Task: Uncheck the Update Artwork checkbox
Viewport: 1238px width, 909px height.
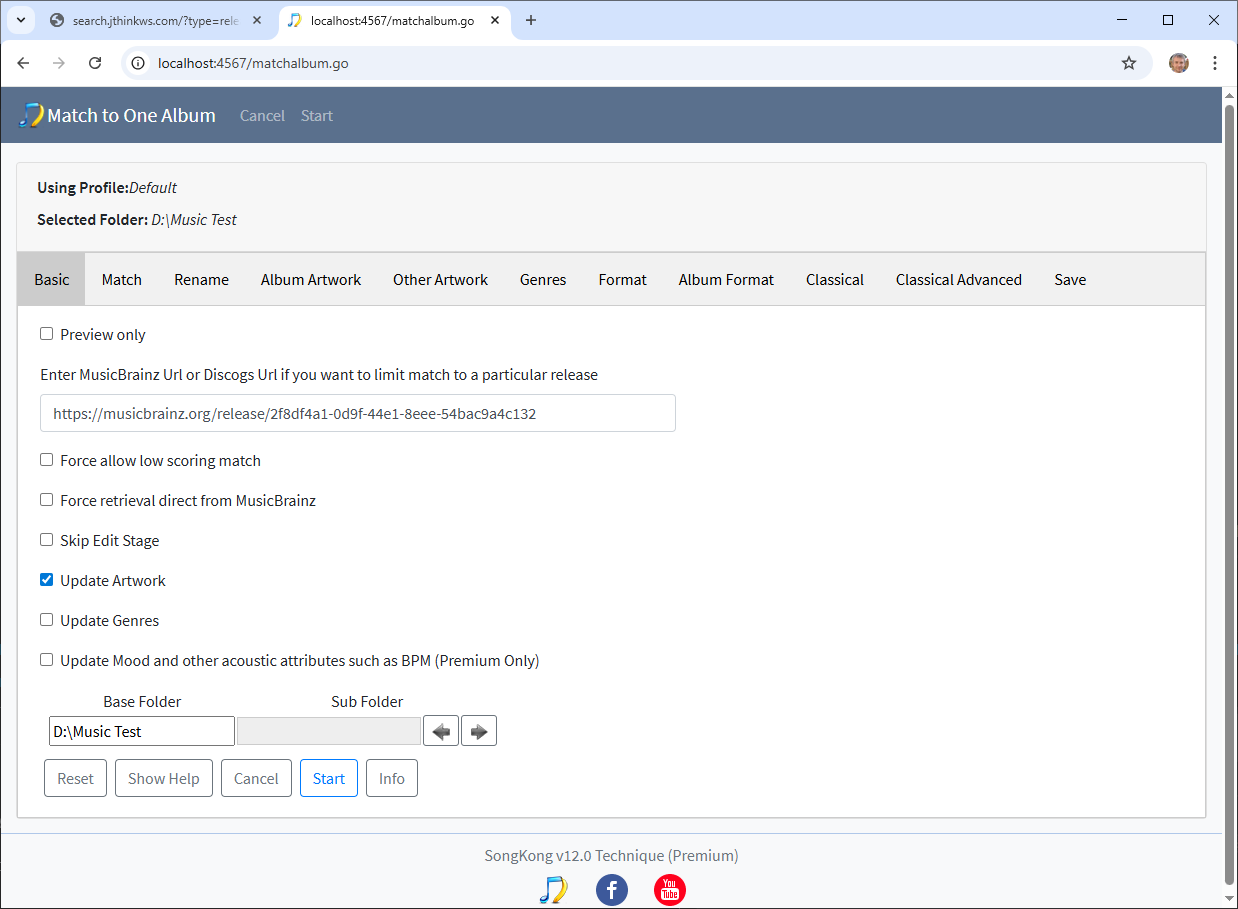Action: coord(47,580)
